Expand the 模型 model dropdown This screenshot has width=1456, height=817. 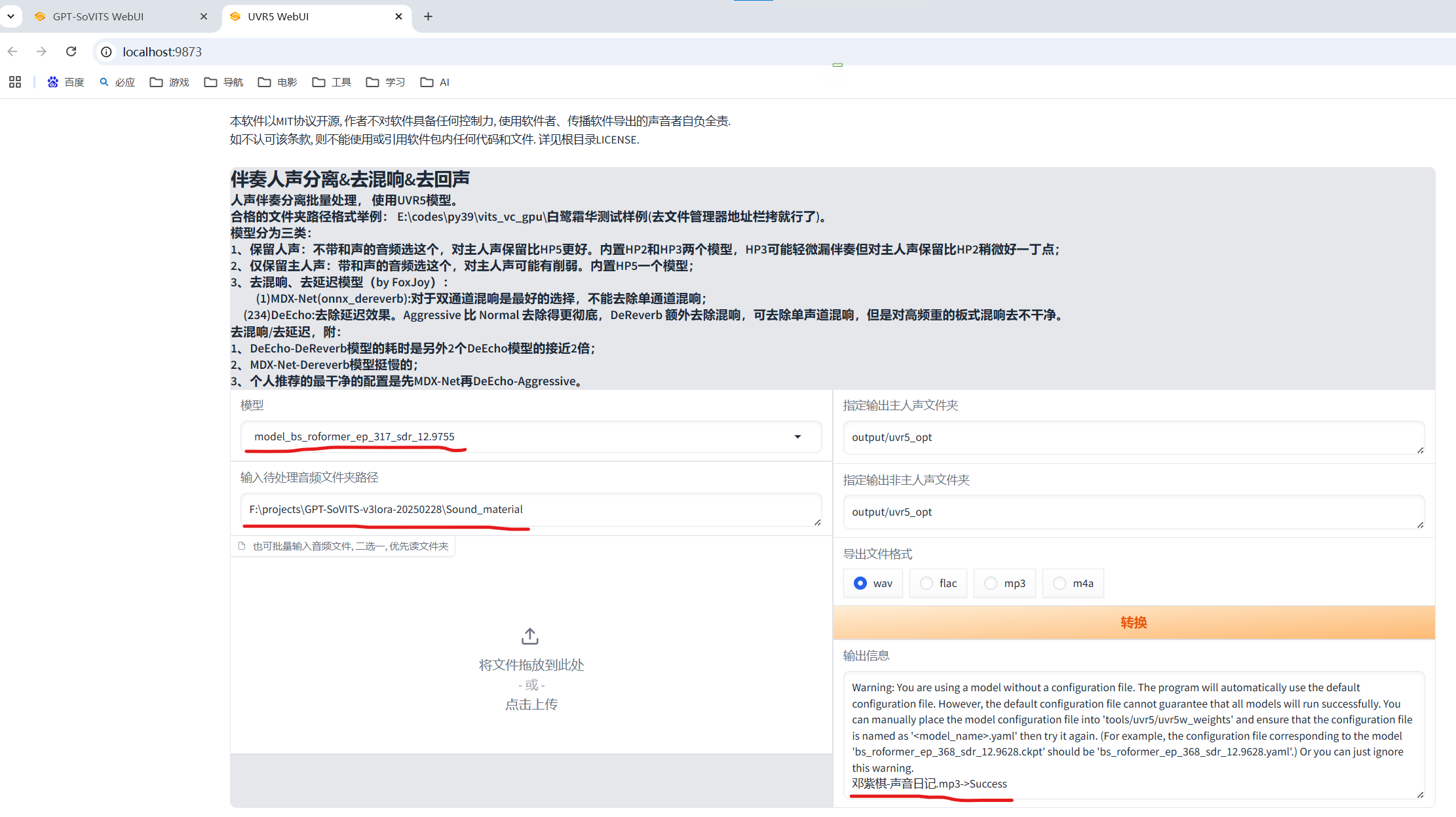pos(797,437)
